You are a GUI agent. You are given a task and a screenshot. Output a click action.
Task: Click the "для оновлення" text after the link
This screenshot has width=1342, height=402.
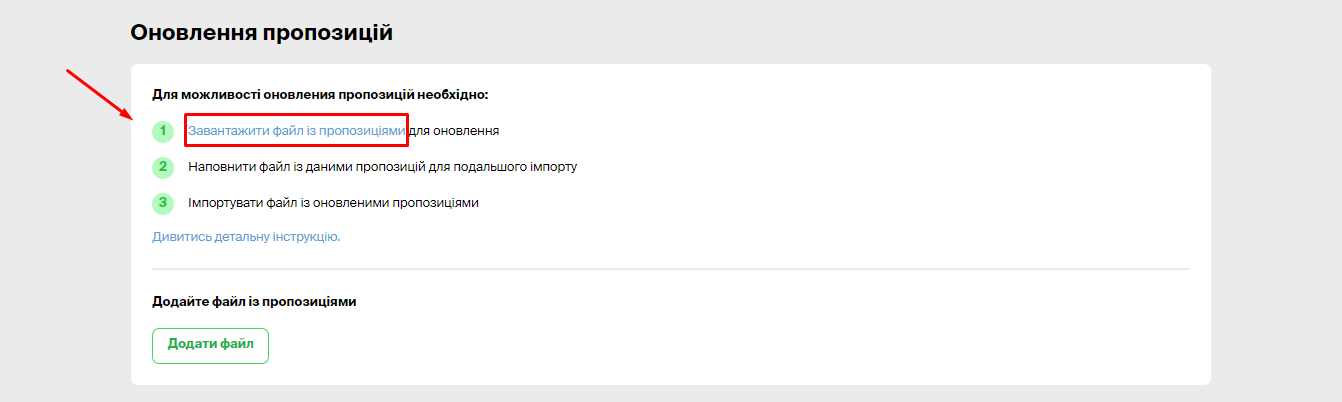pos(454,131)
